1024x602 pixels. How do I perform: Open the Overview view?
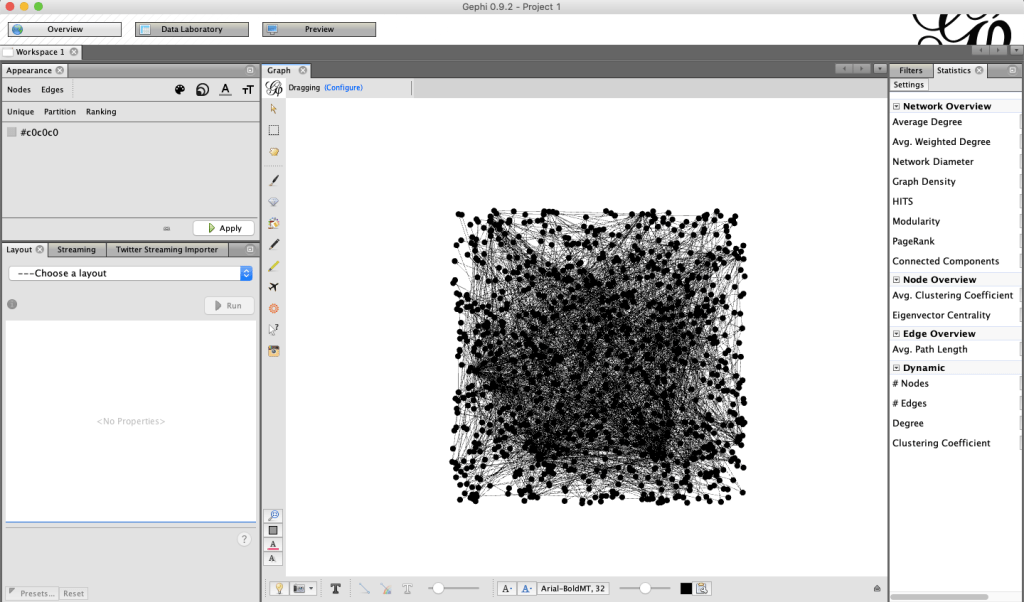pyautogui.click(x=65, y=29)
